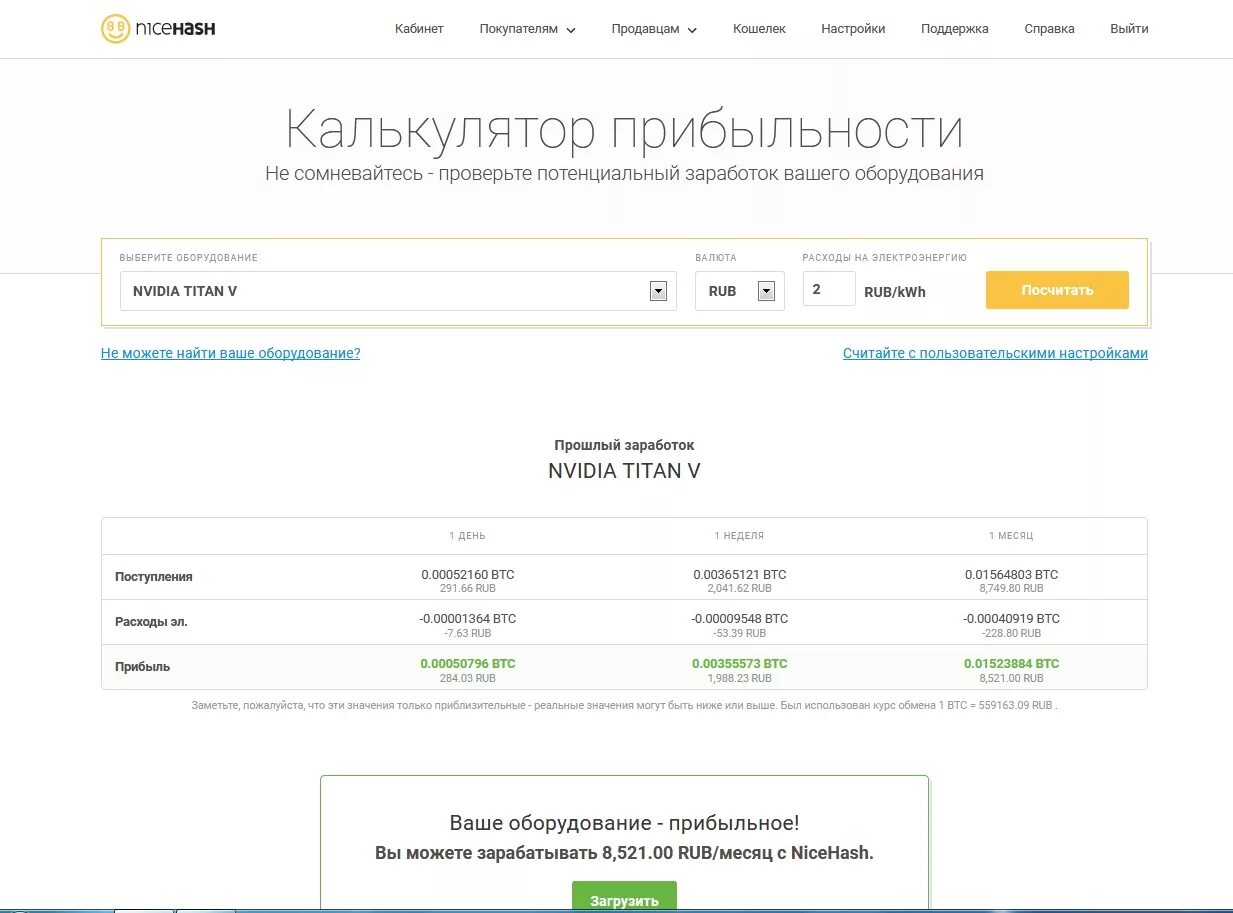Click the Прибыль row label
The image size is (1233, 913).
142,667
